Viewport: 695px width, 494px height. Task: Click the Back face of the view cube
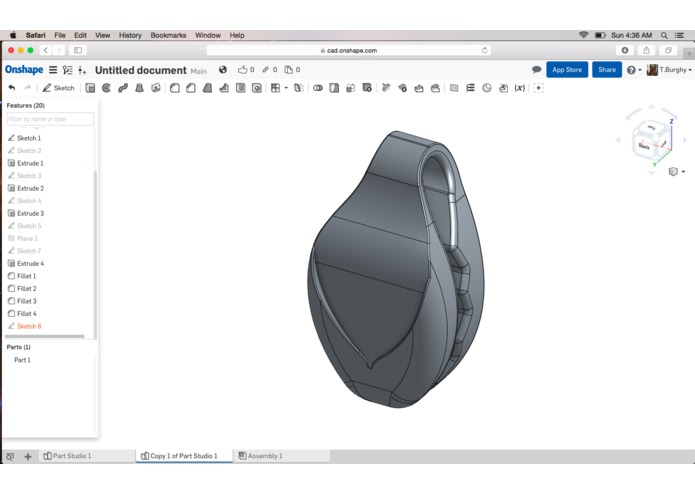(x=644, y=146)
